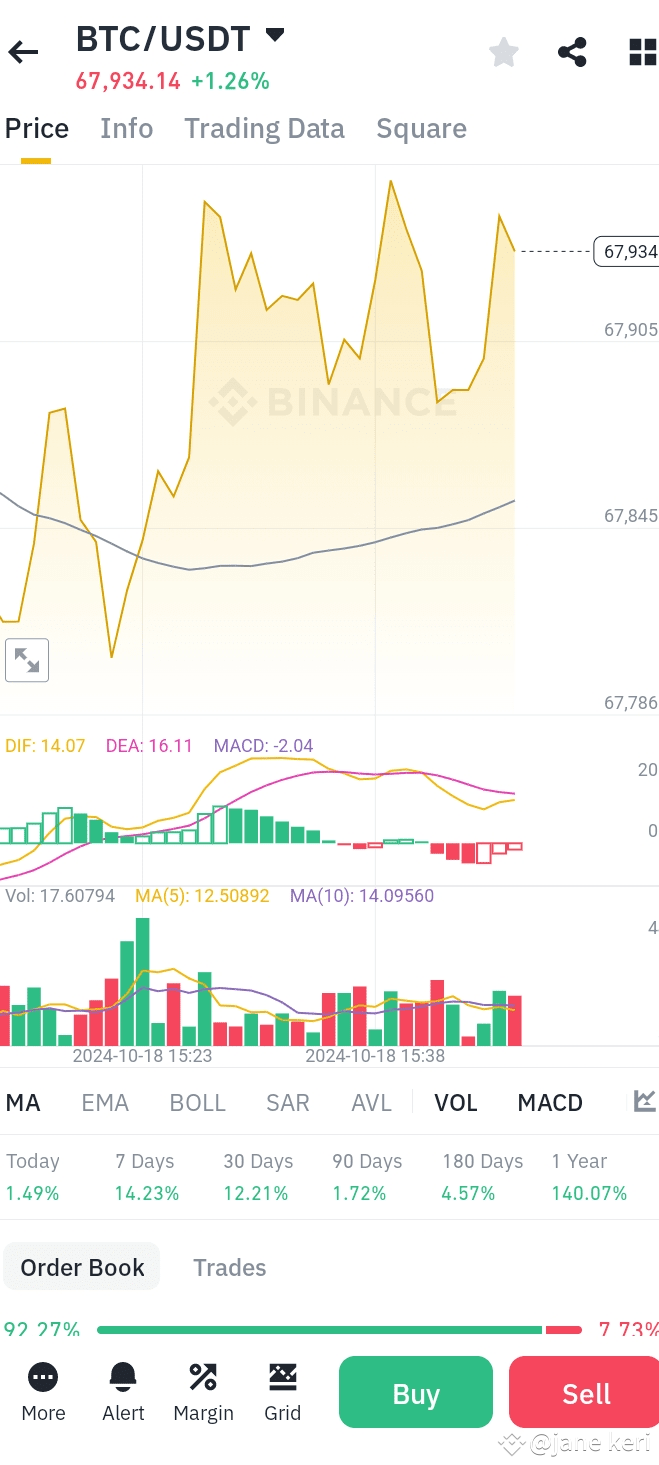Tap the back arrow icon
The height and width of the screenshot is (1465, 659).
point(23,52)
